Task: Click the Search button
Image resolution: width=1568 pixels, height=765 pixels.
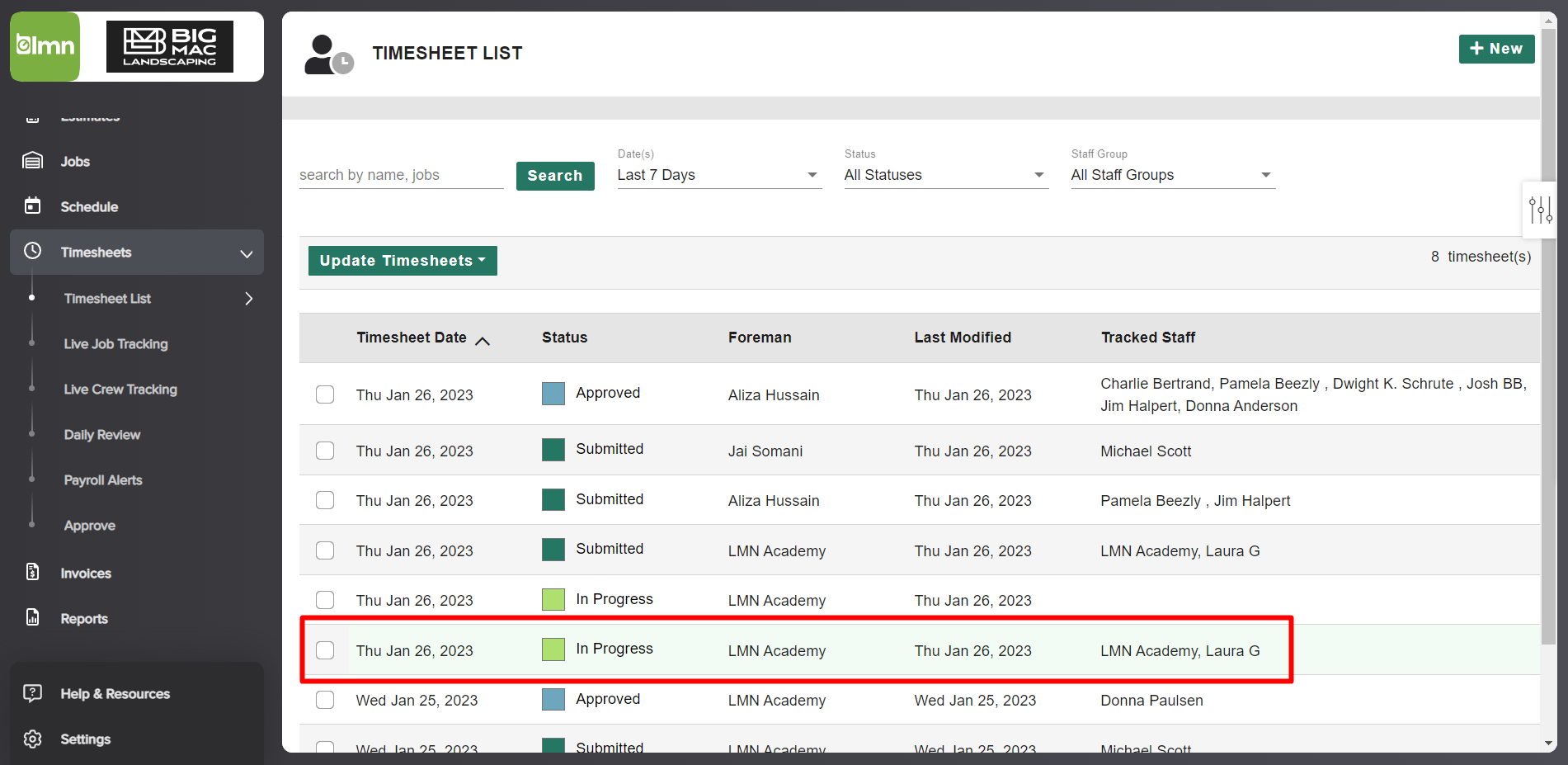Action: coord(555,176)
